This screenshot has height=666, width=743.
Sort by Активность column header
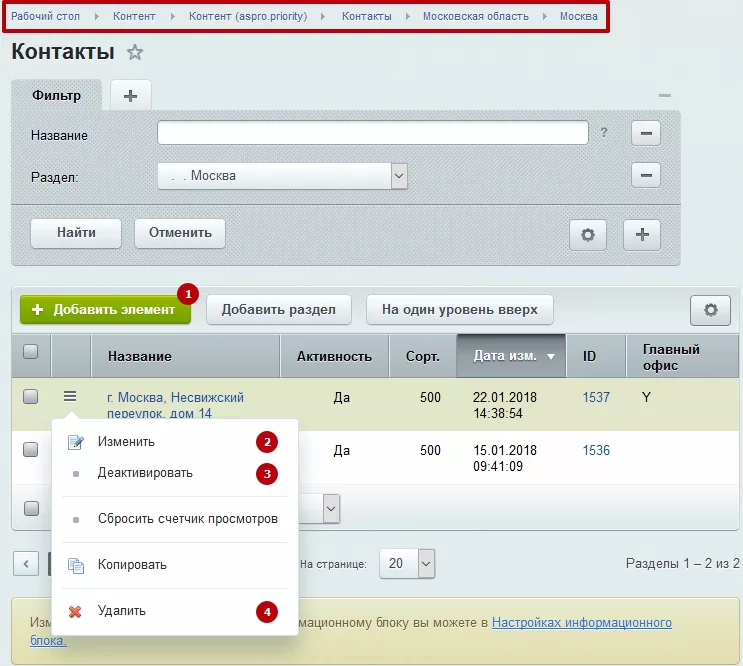pos(335,356)
